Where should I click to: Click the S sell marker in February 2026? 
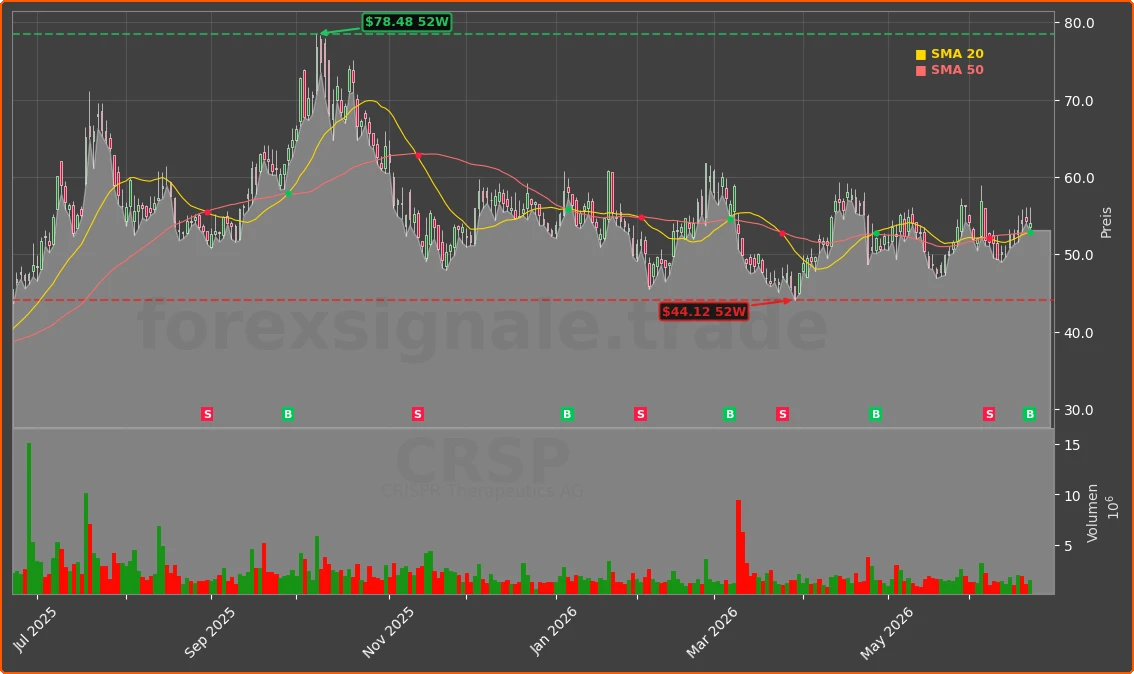click(640, 414)
